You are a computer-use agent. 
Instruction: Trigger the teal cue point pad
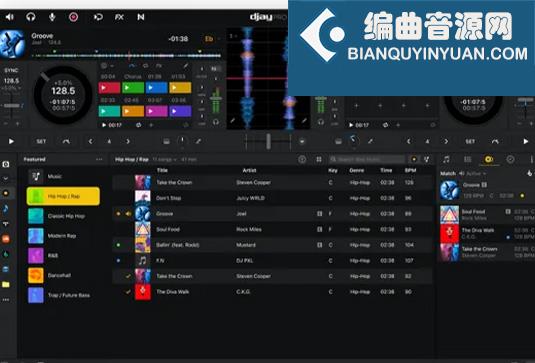pos(109,111)
